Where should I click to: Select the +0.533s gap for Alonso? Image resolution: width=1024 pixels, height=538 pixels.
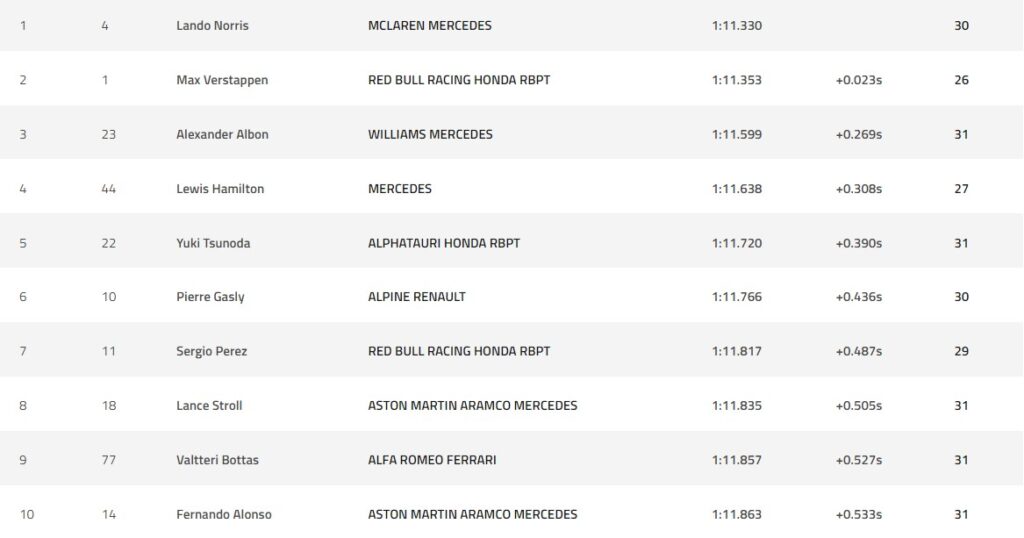[858, 514]
